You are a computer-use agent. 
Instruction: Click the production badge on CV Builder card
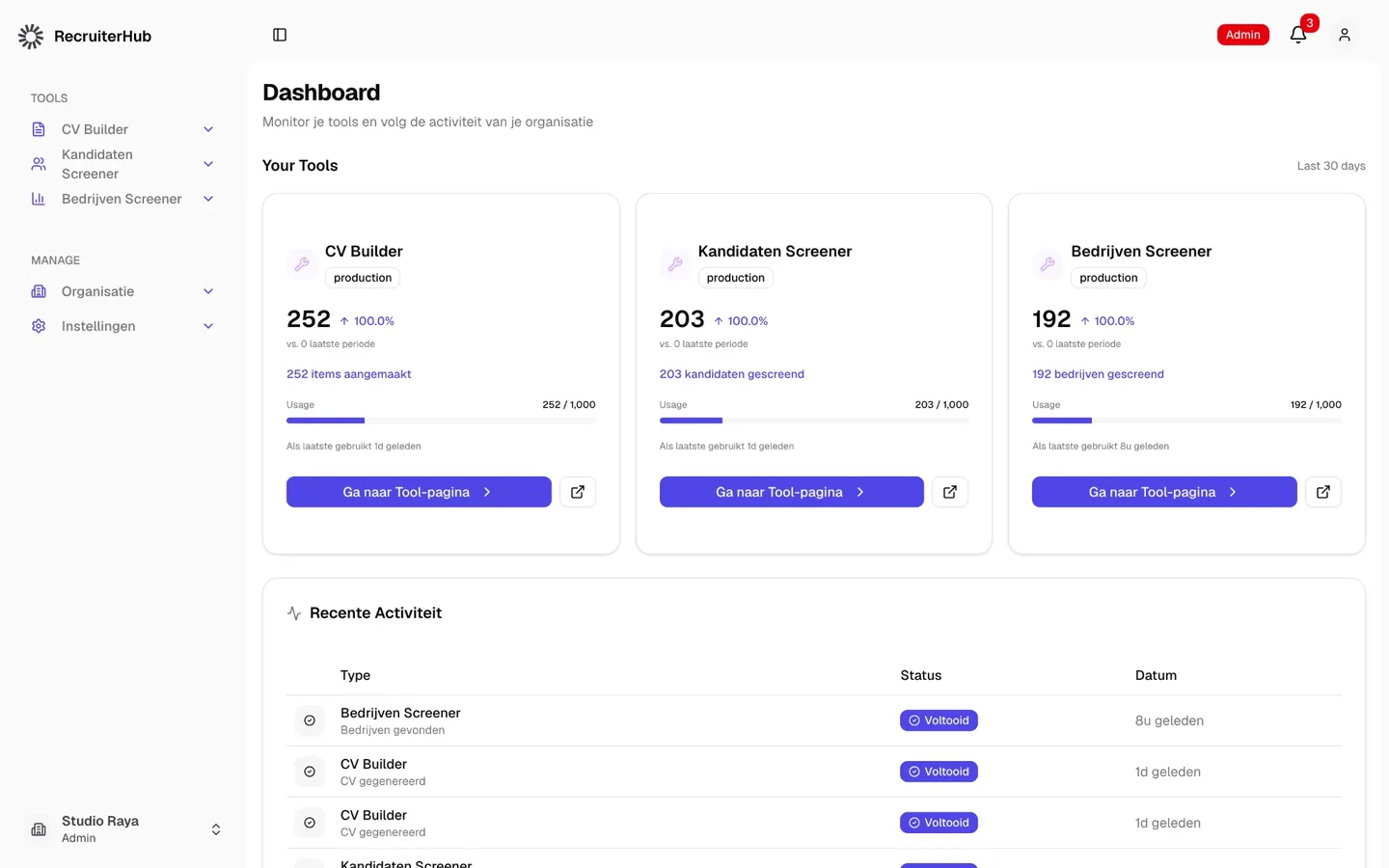(363, 278)
